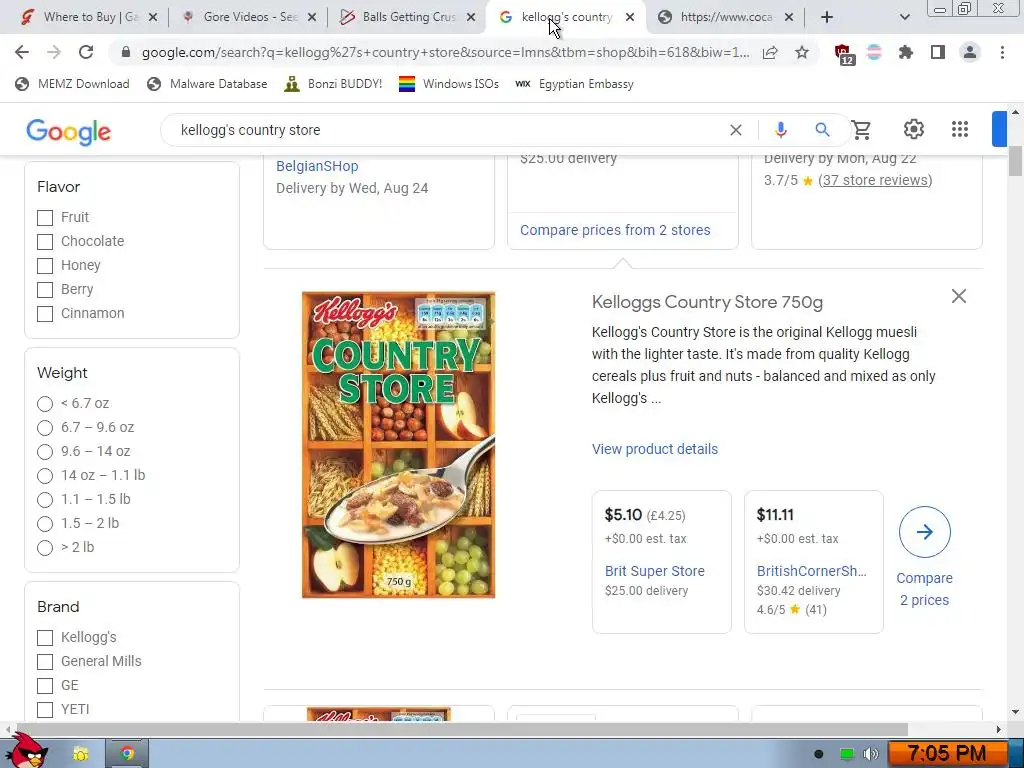Select weight over 2 lb

click(x=45, y=548)
